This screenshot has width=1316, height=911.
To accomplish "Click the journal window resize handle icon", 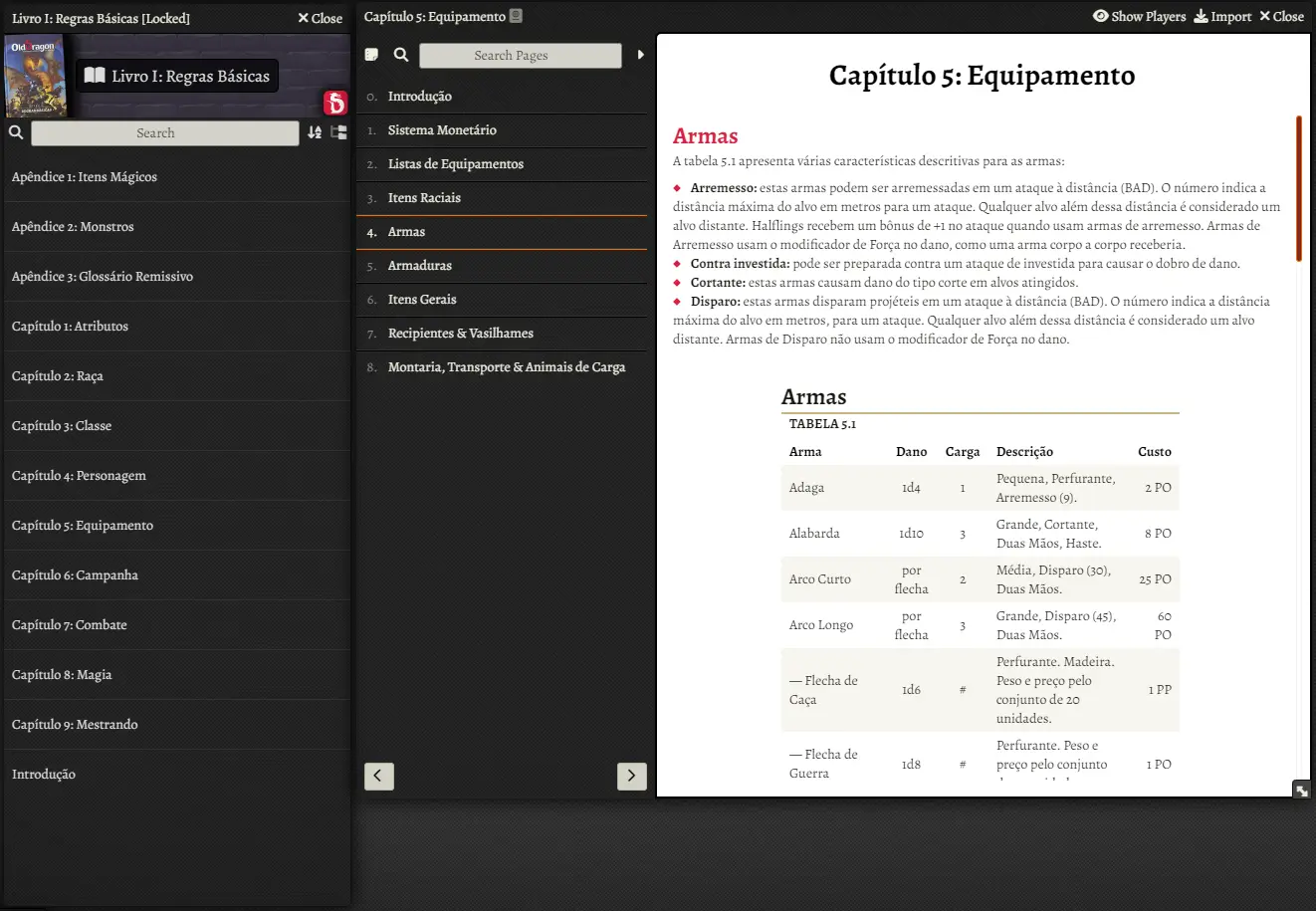I will click(x=1301, y=790).
